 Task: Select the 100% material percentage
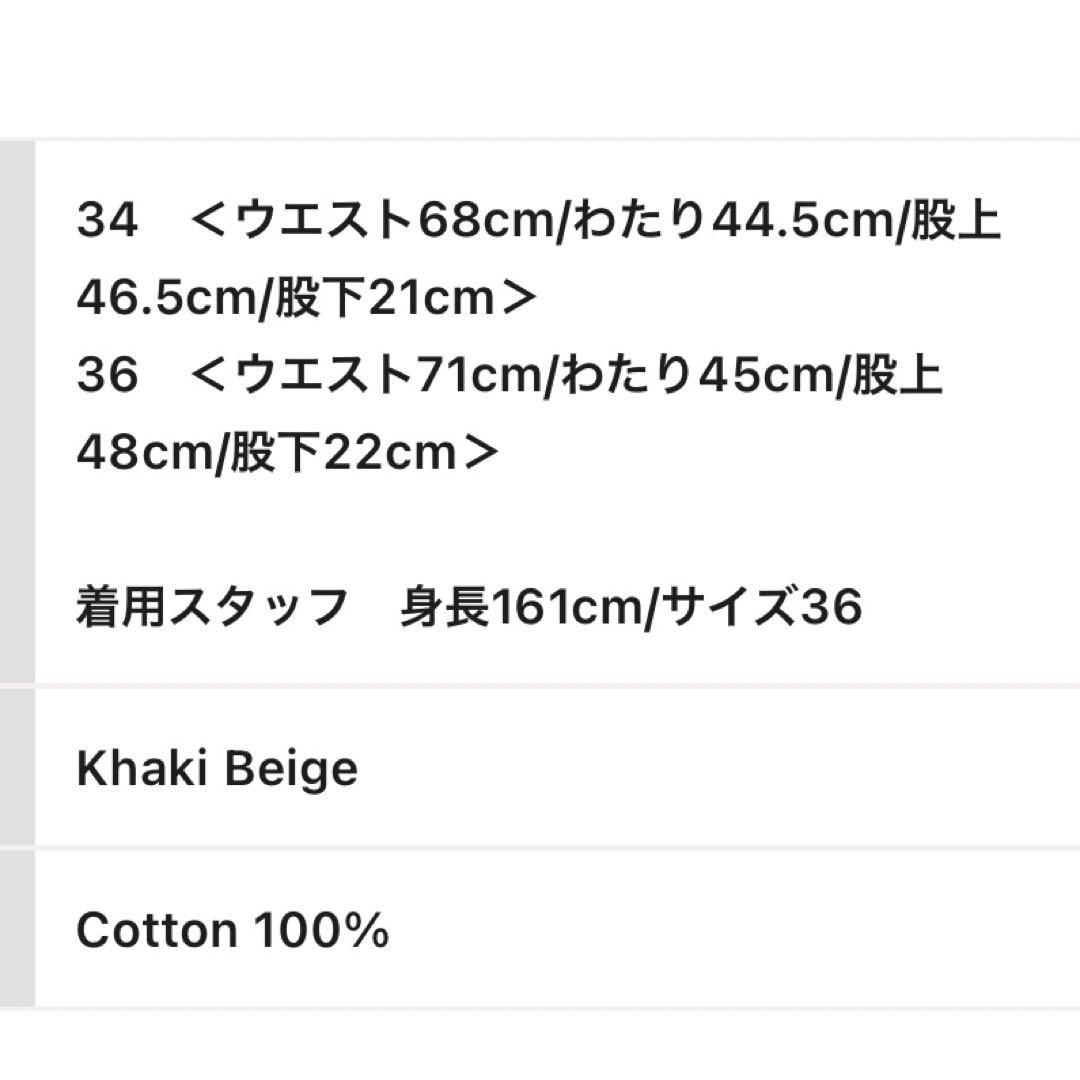pyautogui.click(x=321, y=931)
